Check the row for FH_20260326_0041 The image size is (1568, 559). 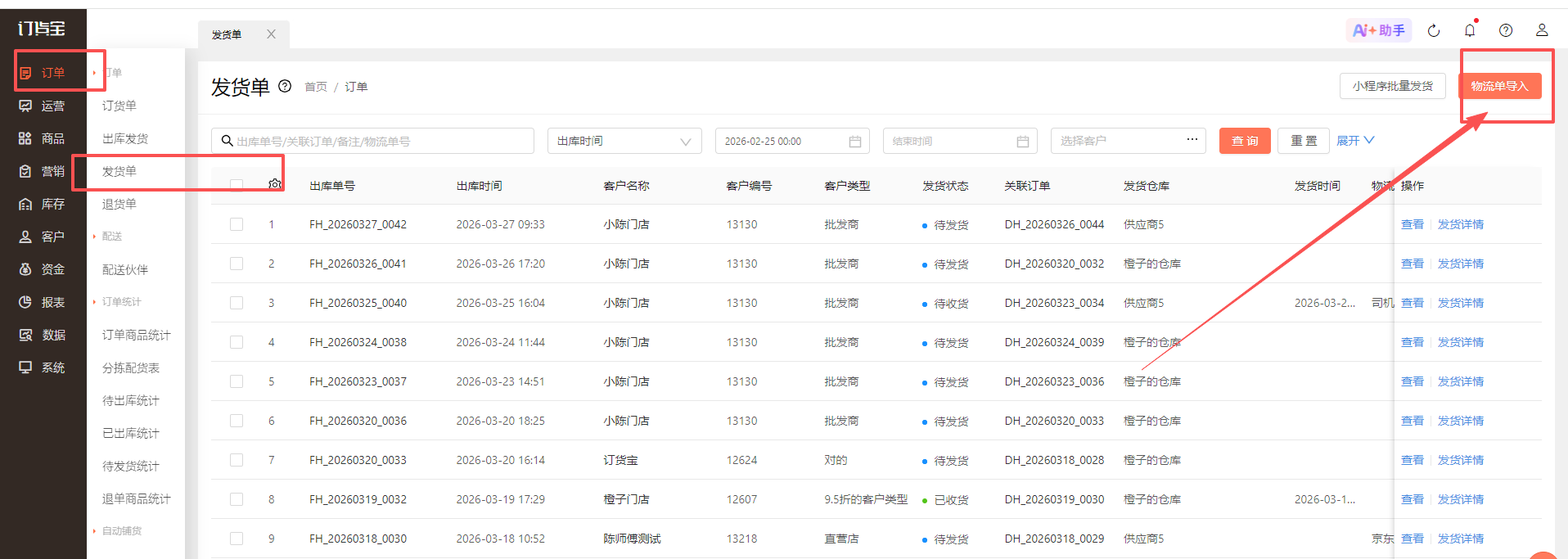point(237,264)
